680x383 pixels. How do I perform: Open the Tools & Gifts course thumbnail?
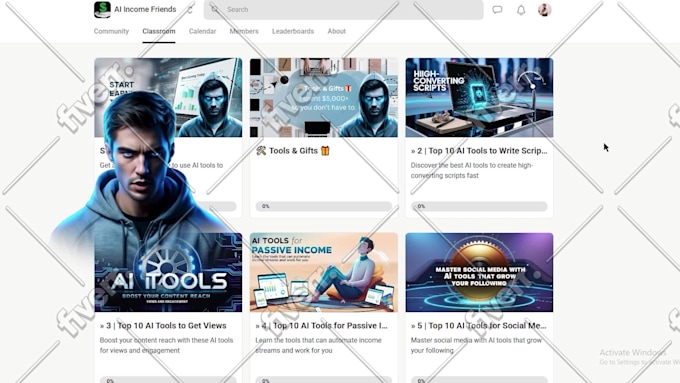coord(324,98)
